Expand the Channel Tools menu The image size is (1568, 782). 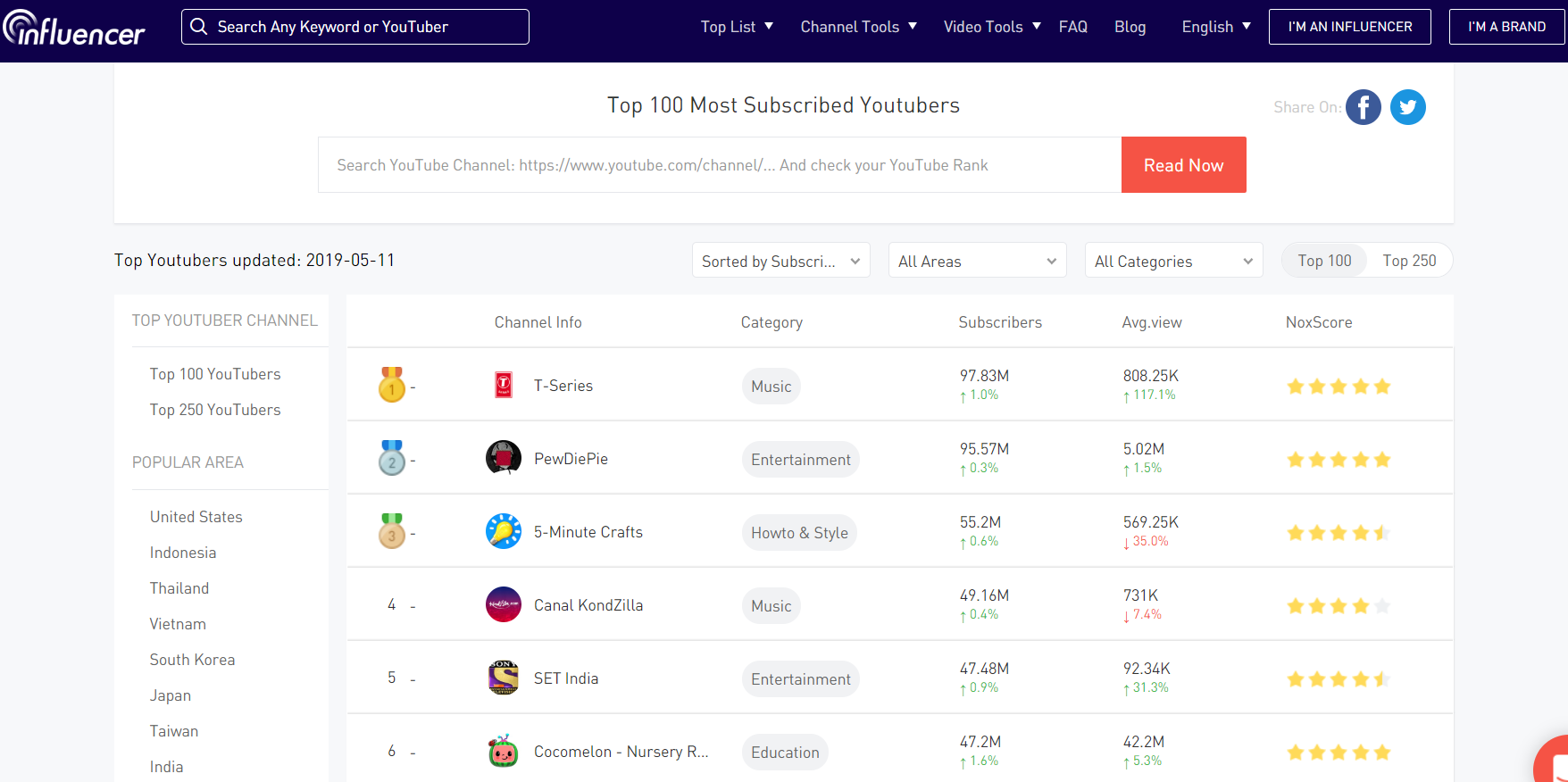pyautogui.click(x=859, y=27)
